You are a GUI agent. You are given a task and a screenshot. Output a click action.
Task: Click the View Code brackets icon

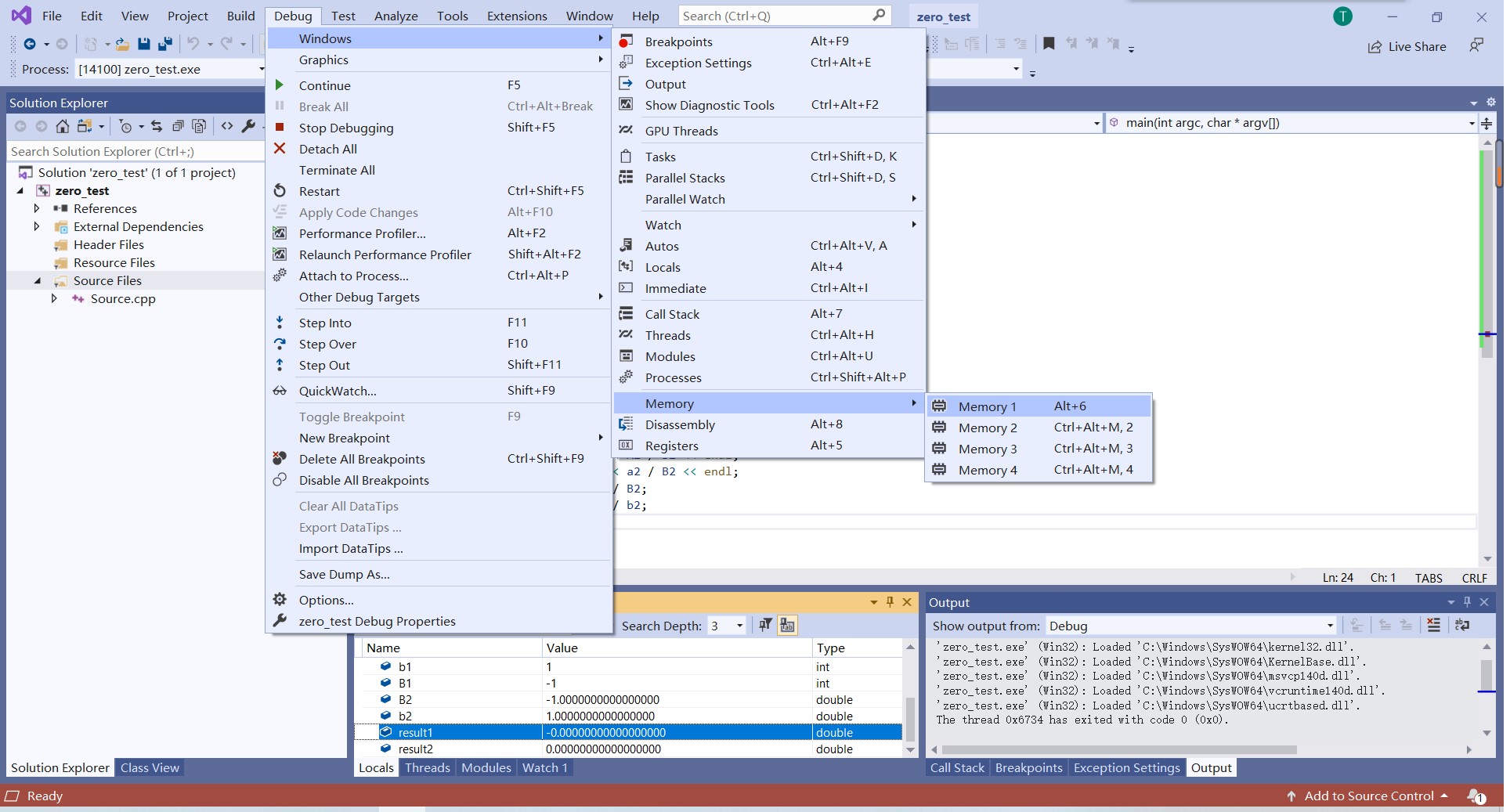pyautogui.click(x=227, y=126)
